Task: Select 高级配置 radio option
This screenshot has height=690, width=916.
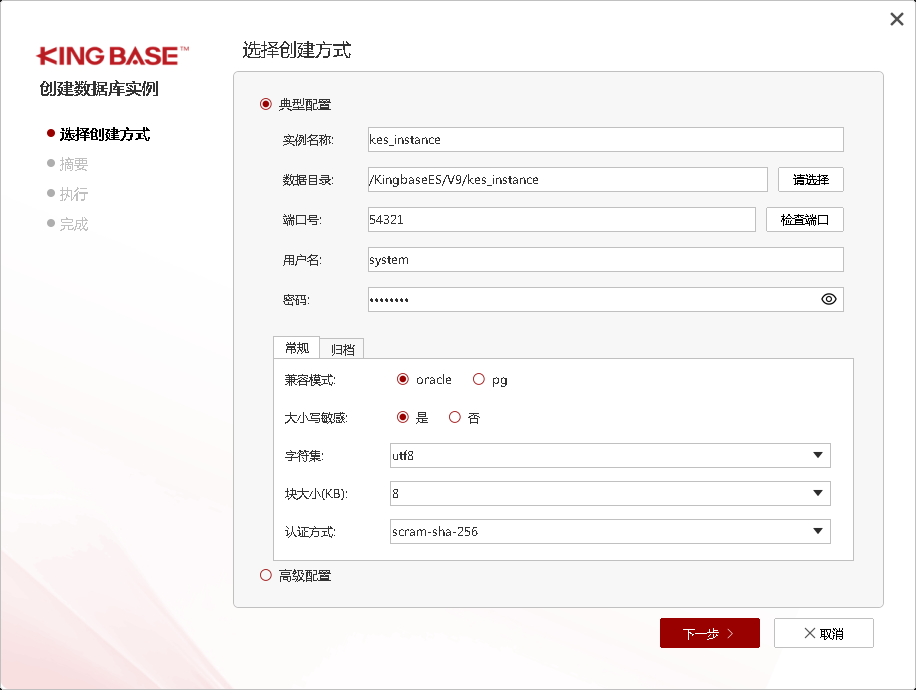Action: [x=266, y=575]
